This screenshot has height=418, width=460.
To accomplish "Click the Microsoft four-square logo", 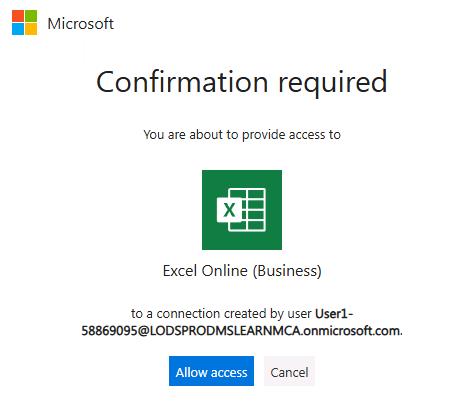I will click(24, 22).
